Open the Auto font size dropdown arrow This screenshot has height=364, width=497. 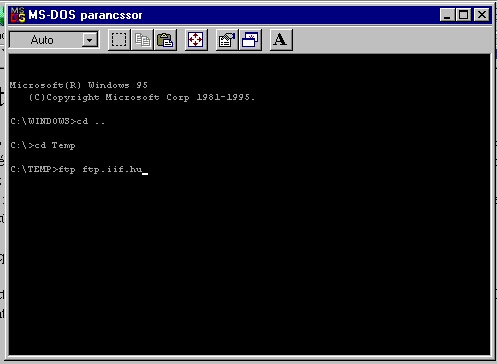pyautogui.click(x=90, y=40)
